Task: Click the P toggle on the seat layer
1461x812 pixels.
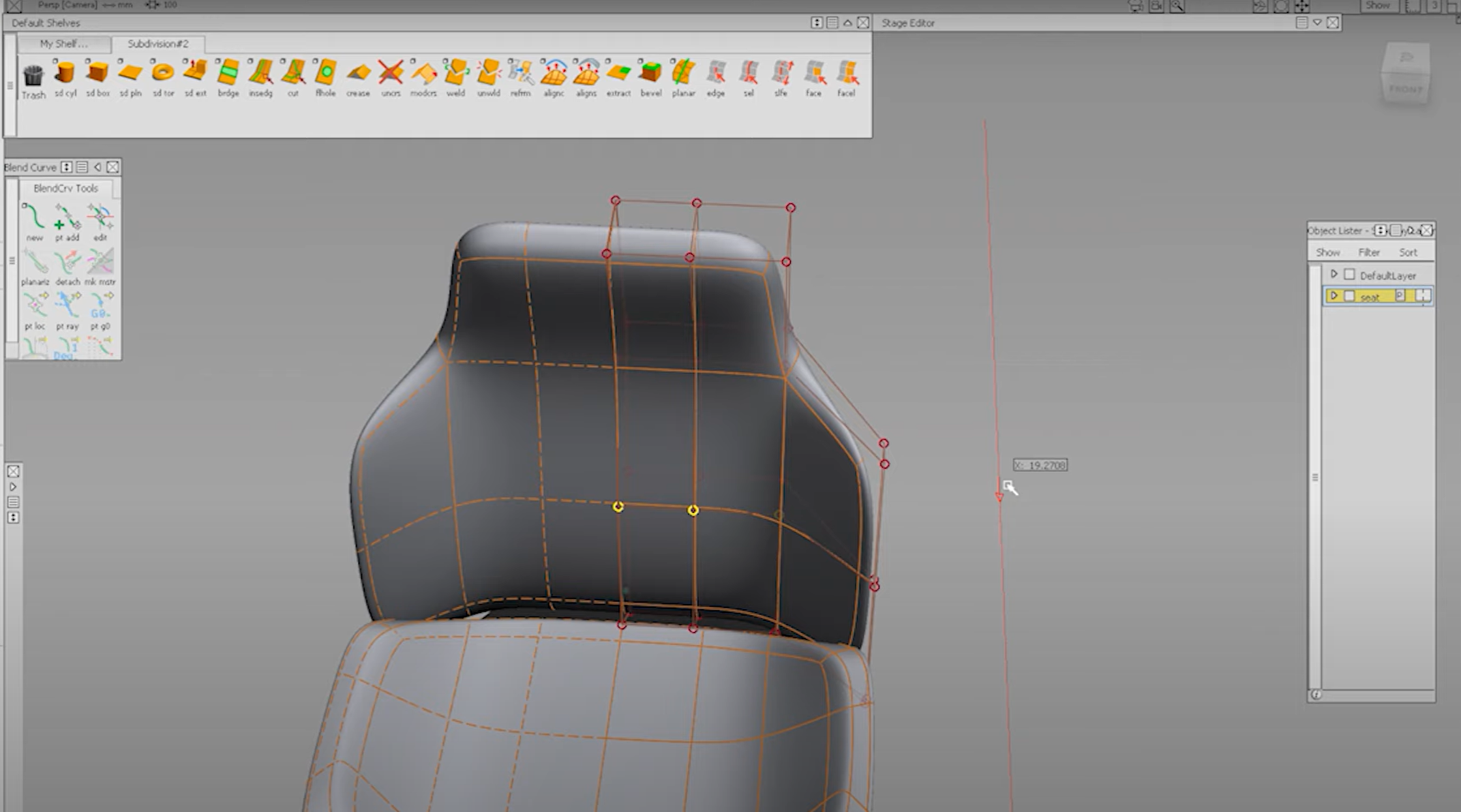Action: pos(1401,295)
